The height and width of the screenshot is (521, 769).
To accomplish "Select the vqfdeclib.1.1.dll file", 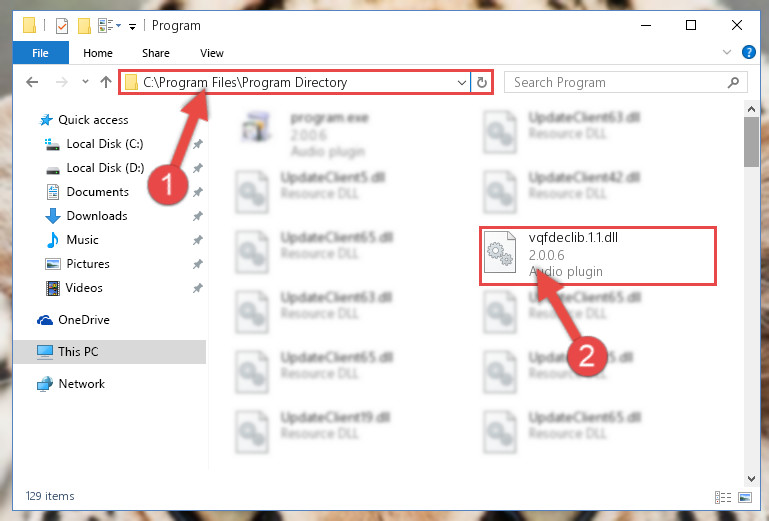I will point(598,255).
